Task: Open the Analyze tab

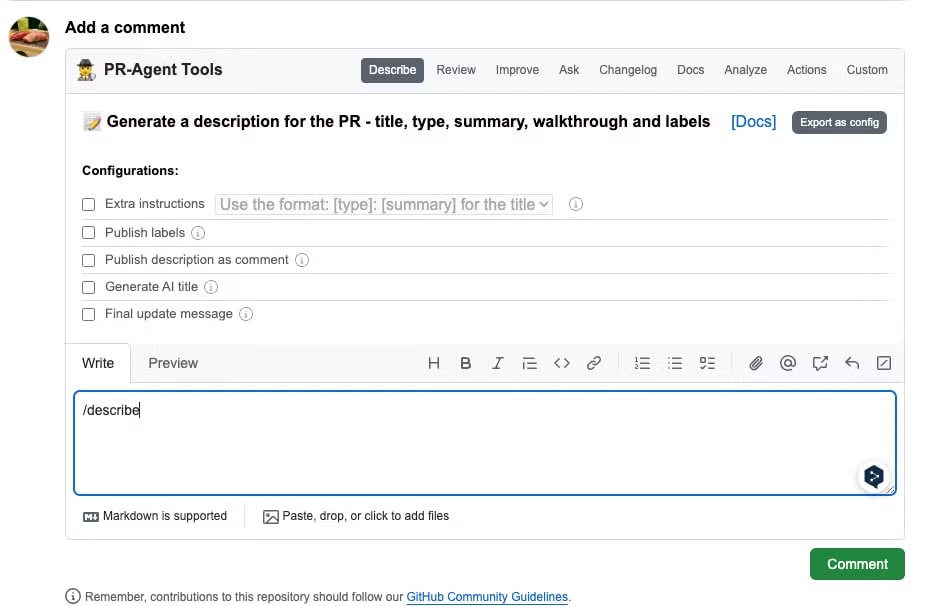Action: [746, 70]
